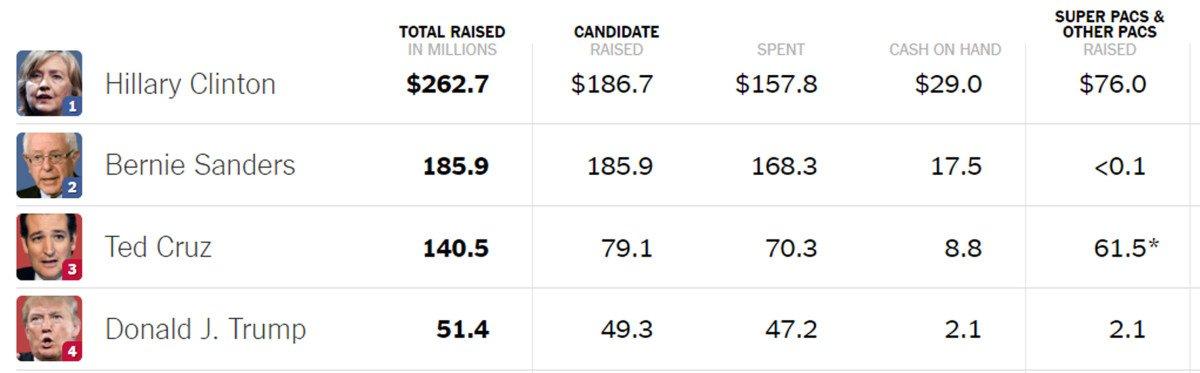Screen dimensions: 1200x373
Task: Click Sanders' 185.9 total raised value
Action: tap(456, 166)
